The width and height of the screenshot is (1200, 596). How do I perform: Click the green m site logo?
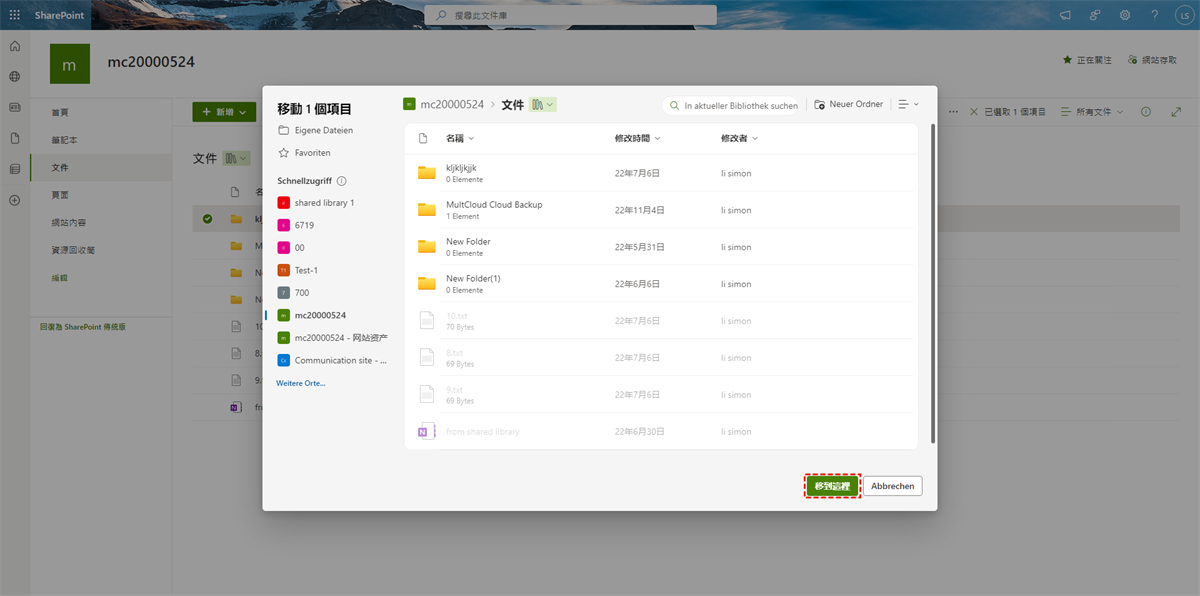click(x=69, y=64)
